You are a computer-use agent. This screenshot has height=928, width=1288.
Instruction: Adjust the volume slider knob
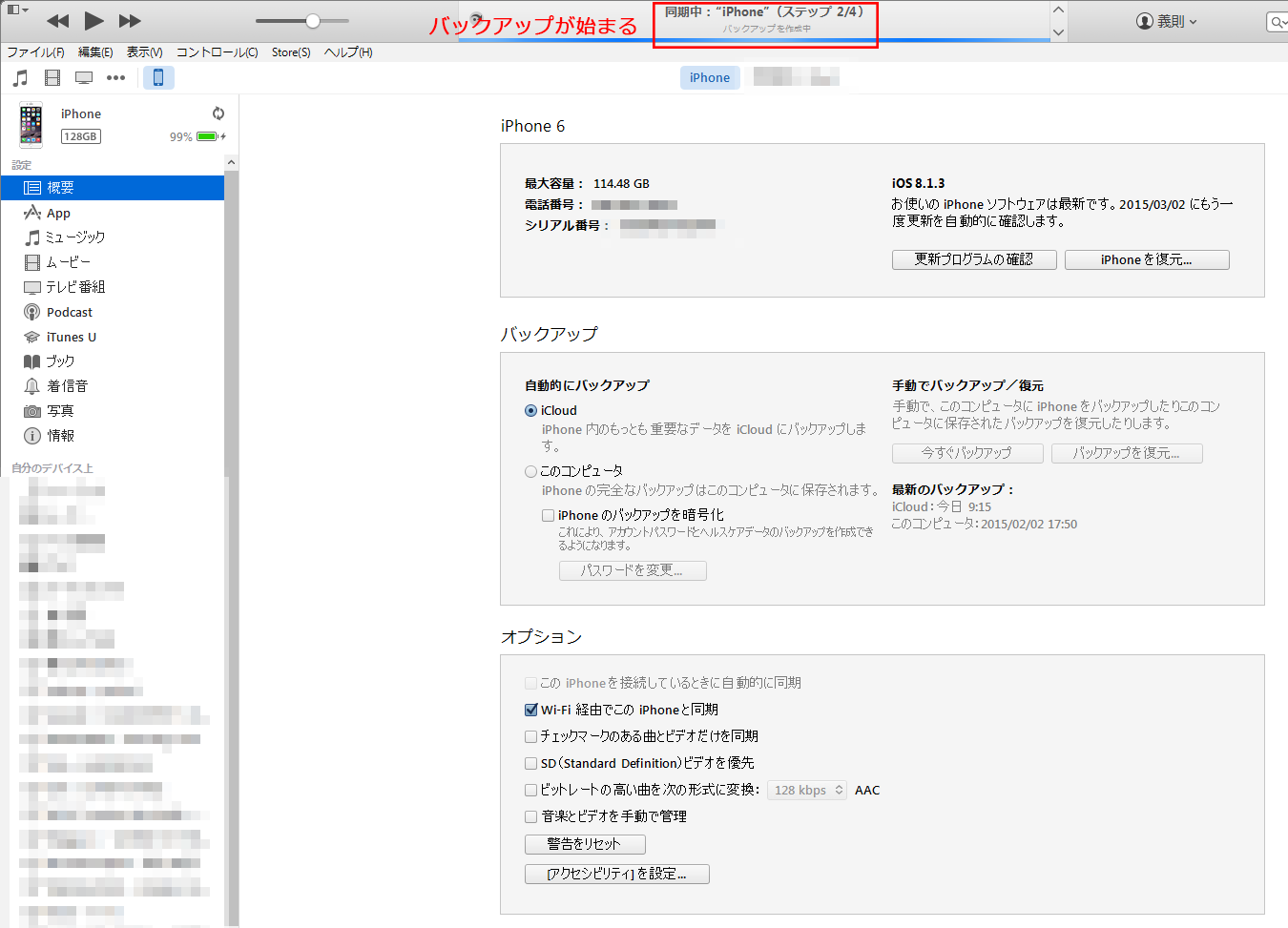(313, 20)
